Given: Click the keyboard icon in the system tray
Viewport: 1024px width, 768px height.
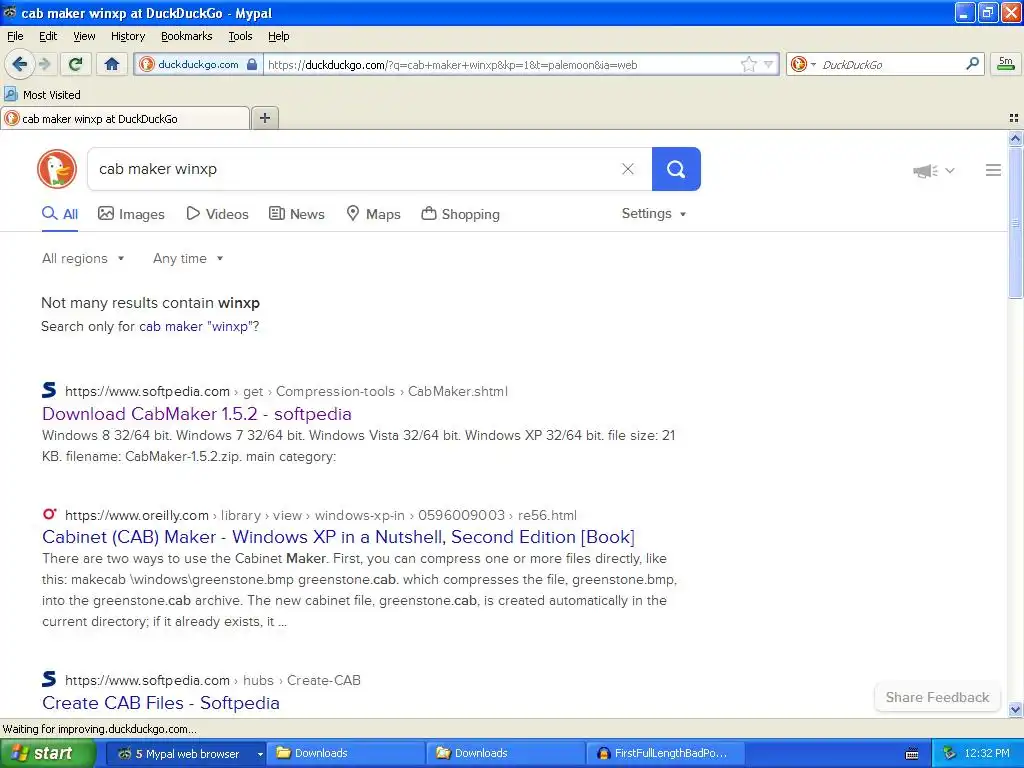Looking at the screenshot, I should [x=912, y=754].
